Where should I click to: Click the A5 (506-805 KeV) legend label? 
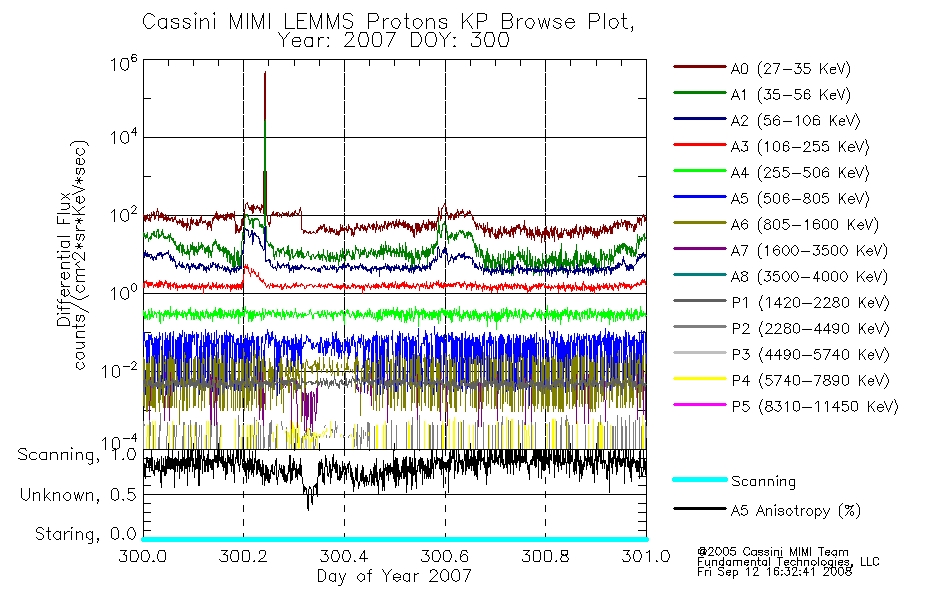pos(800,199)
